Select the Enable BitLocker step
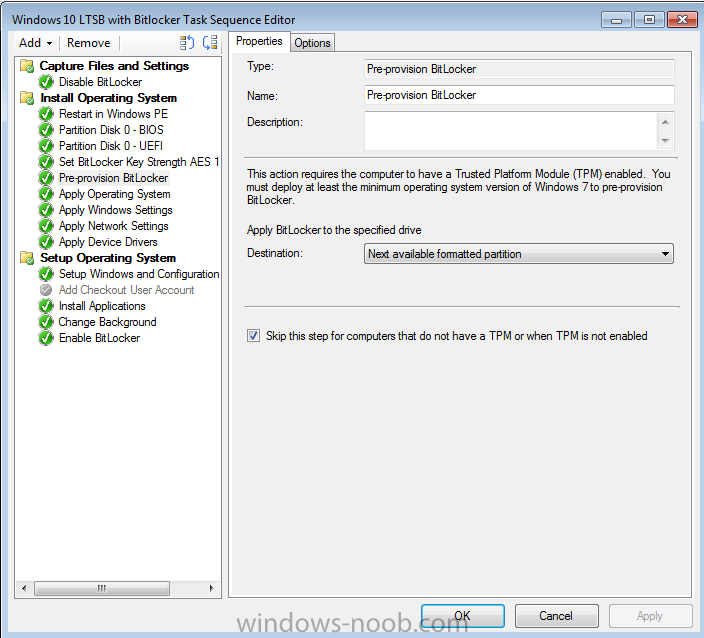The image size is (704, 638). pyautogui.click(x=99, y=338)
